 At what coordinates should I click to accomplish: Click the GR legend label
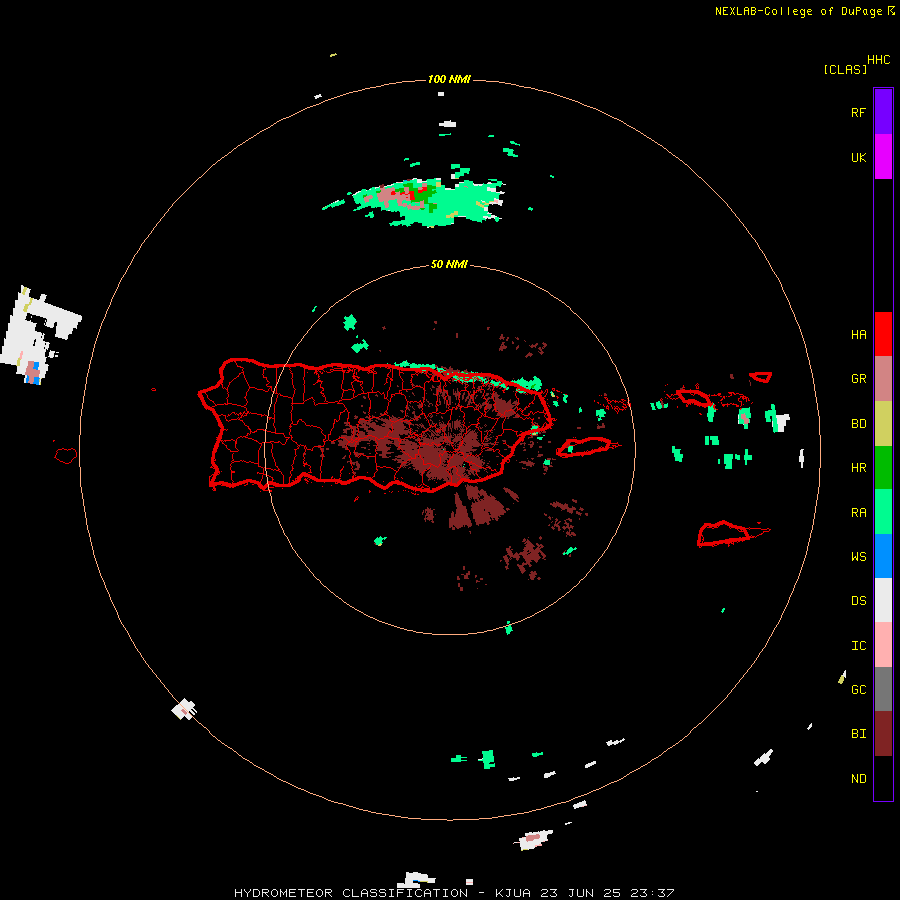pos(858,379)
